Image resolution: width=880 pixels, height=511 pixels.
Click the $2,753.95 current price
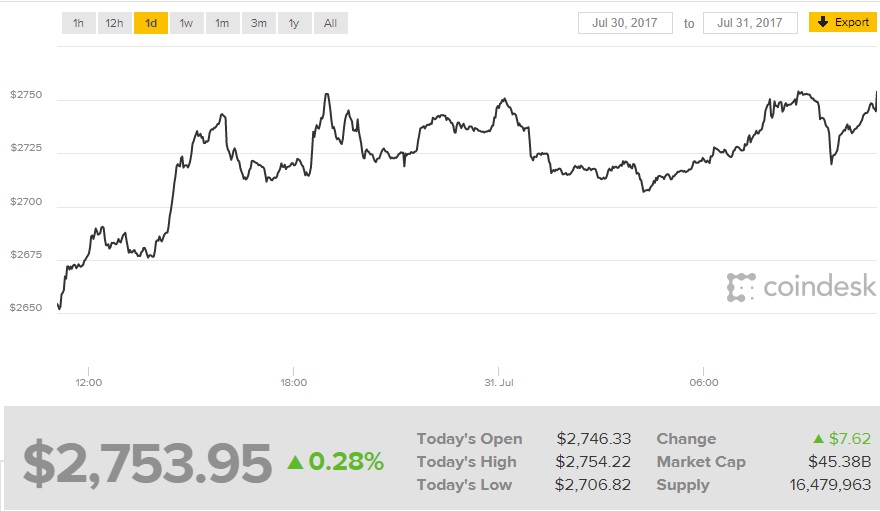click(147, 463)
